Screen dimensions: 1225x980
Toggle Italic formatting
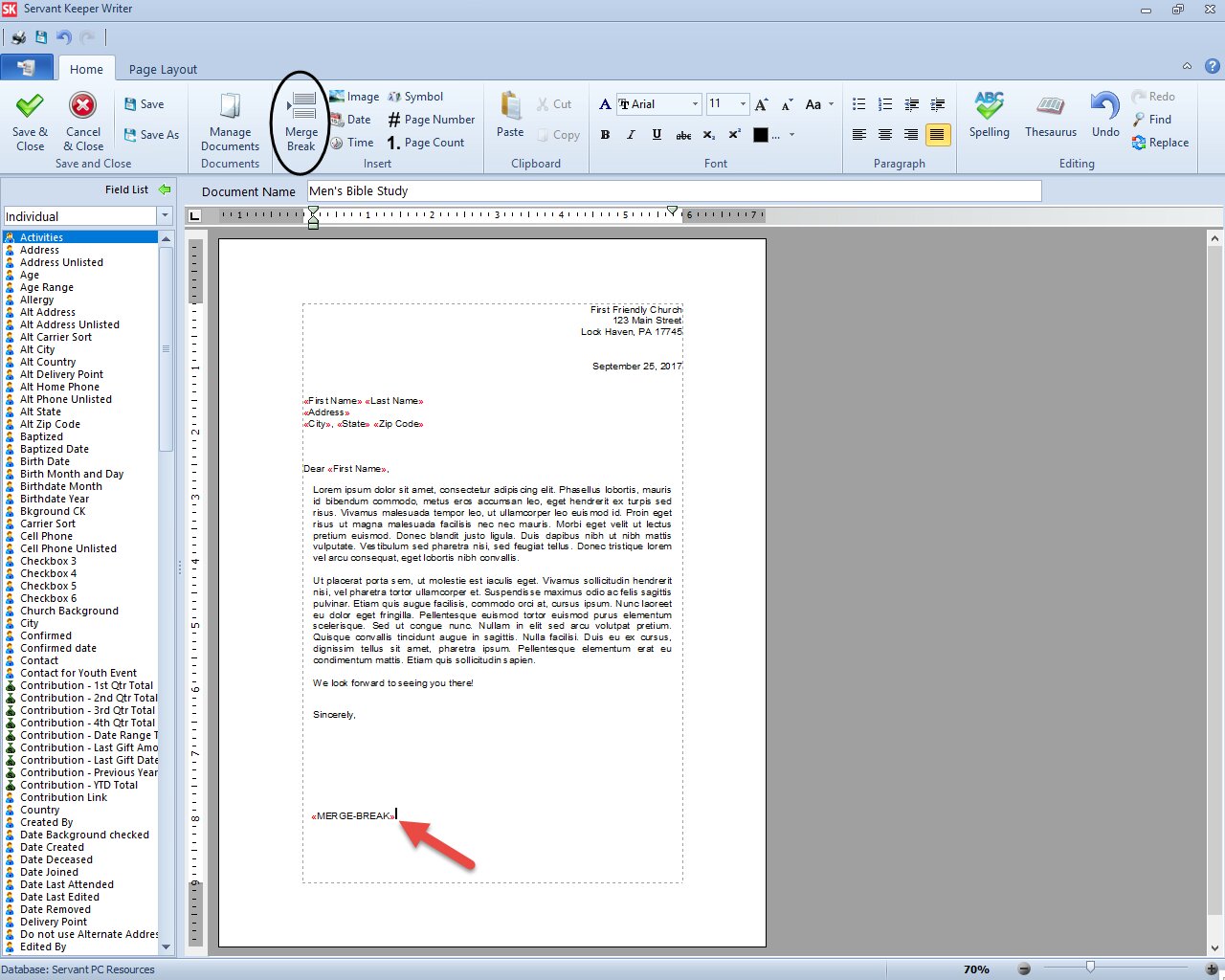pyautogui.click(x=631, y=135)
